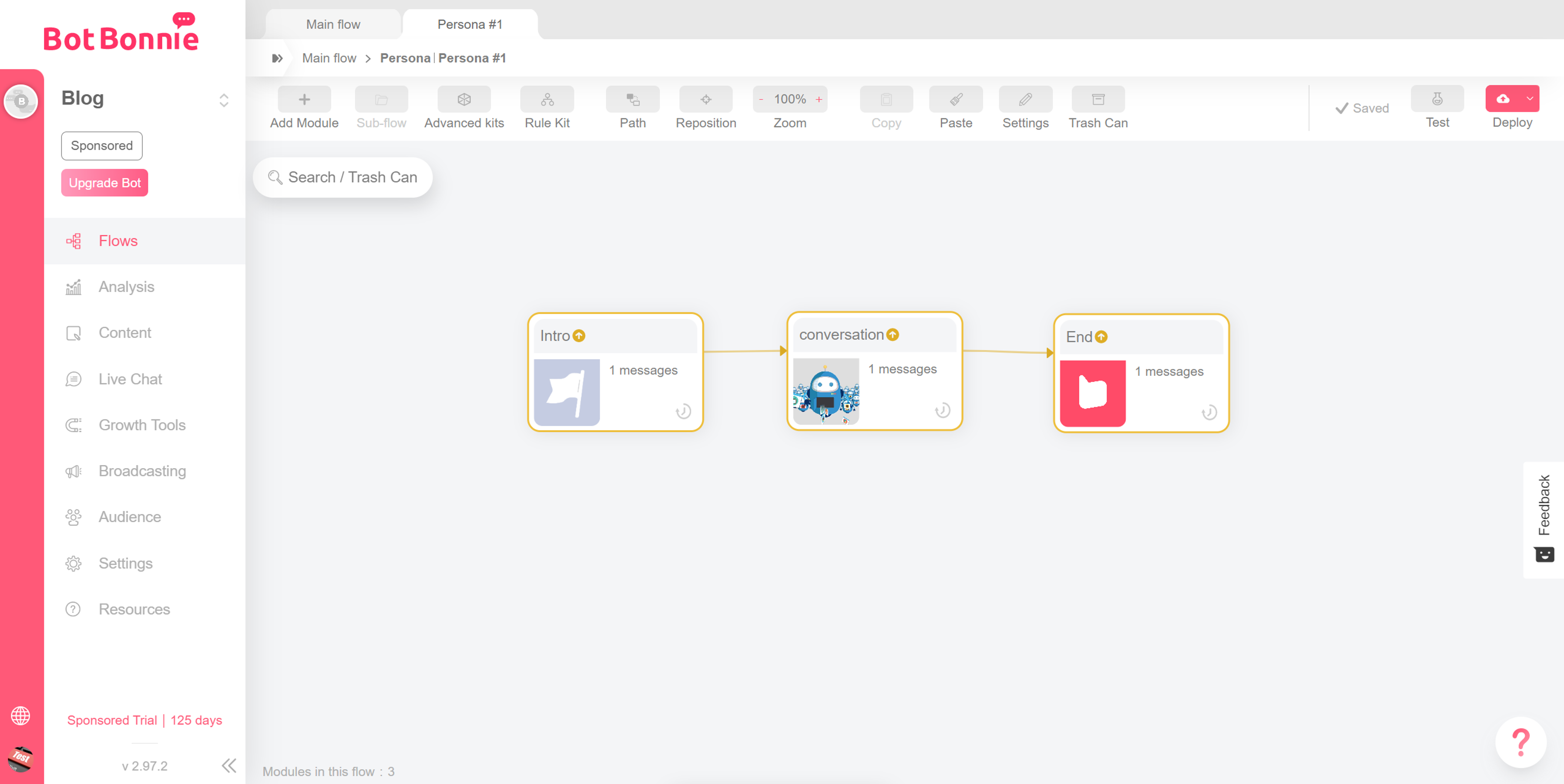1564x784 pixels.
Task: Open the Blog bot selector chevrons
Action: [x=223, y=100]
